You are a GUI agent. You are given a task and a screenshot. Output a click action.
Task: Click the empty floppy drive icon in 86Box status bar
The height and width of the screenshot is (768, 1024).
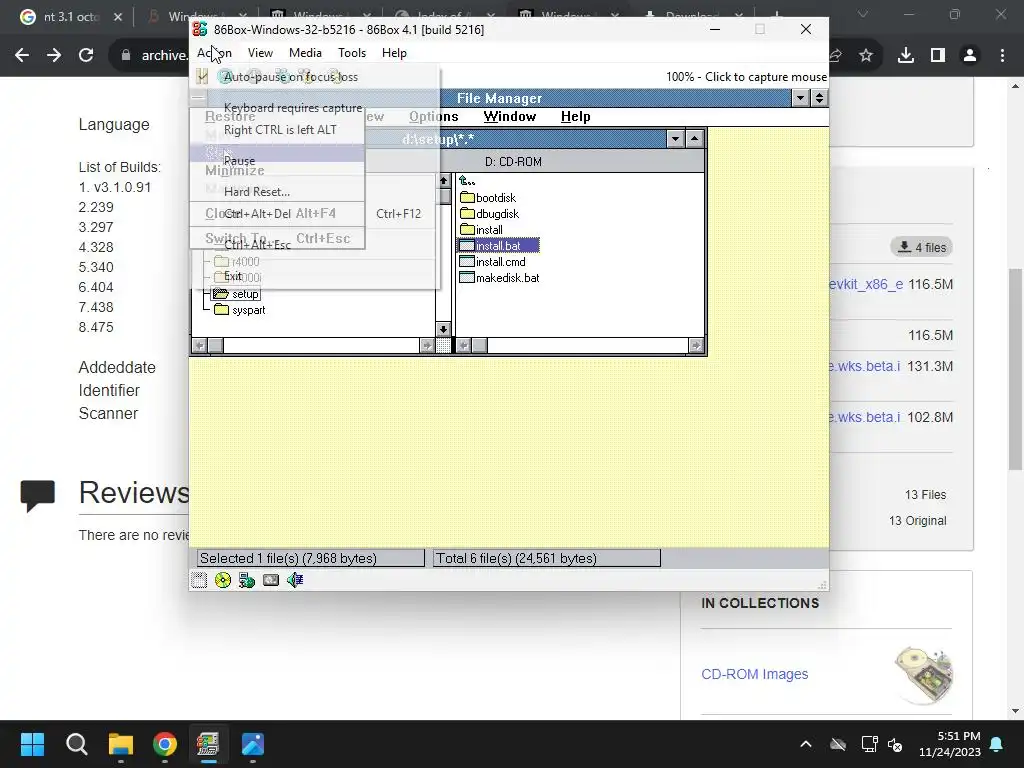[x=199, y=580]
